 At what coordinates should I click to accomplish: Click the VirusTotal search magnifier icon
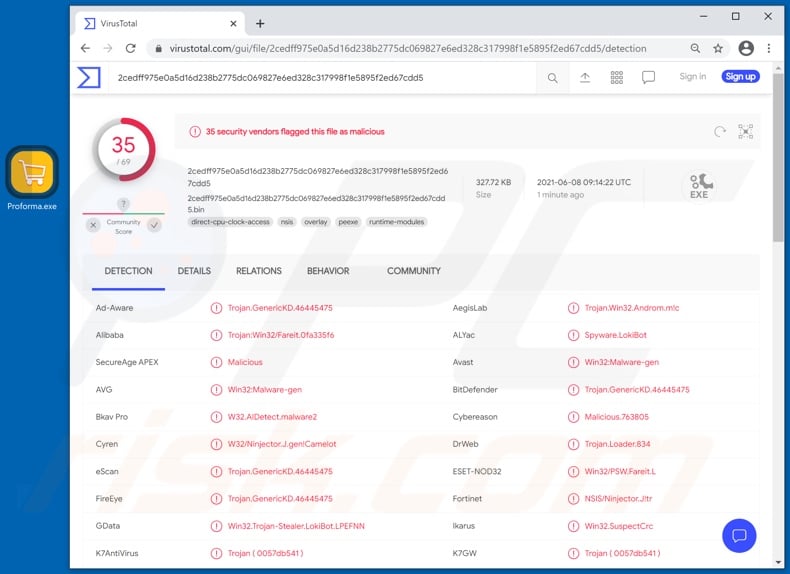[x=553, y=78]
